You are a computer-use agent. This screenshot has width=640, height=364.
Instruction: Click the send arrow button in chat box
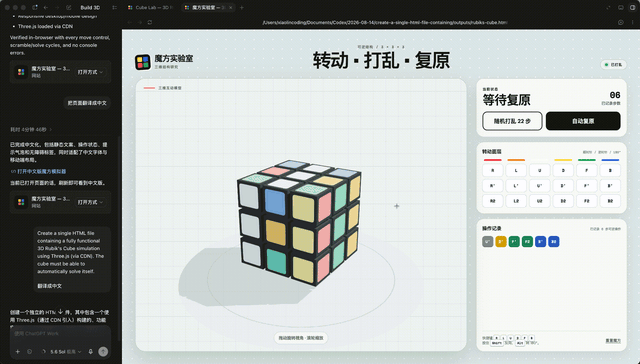click(x=103, y=351)
